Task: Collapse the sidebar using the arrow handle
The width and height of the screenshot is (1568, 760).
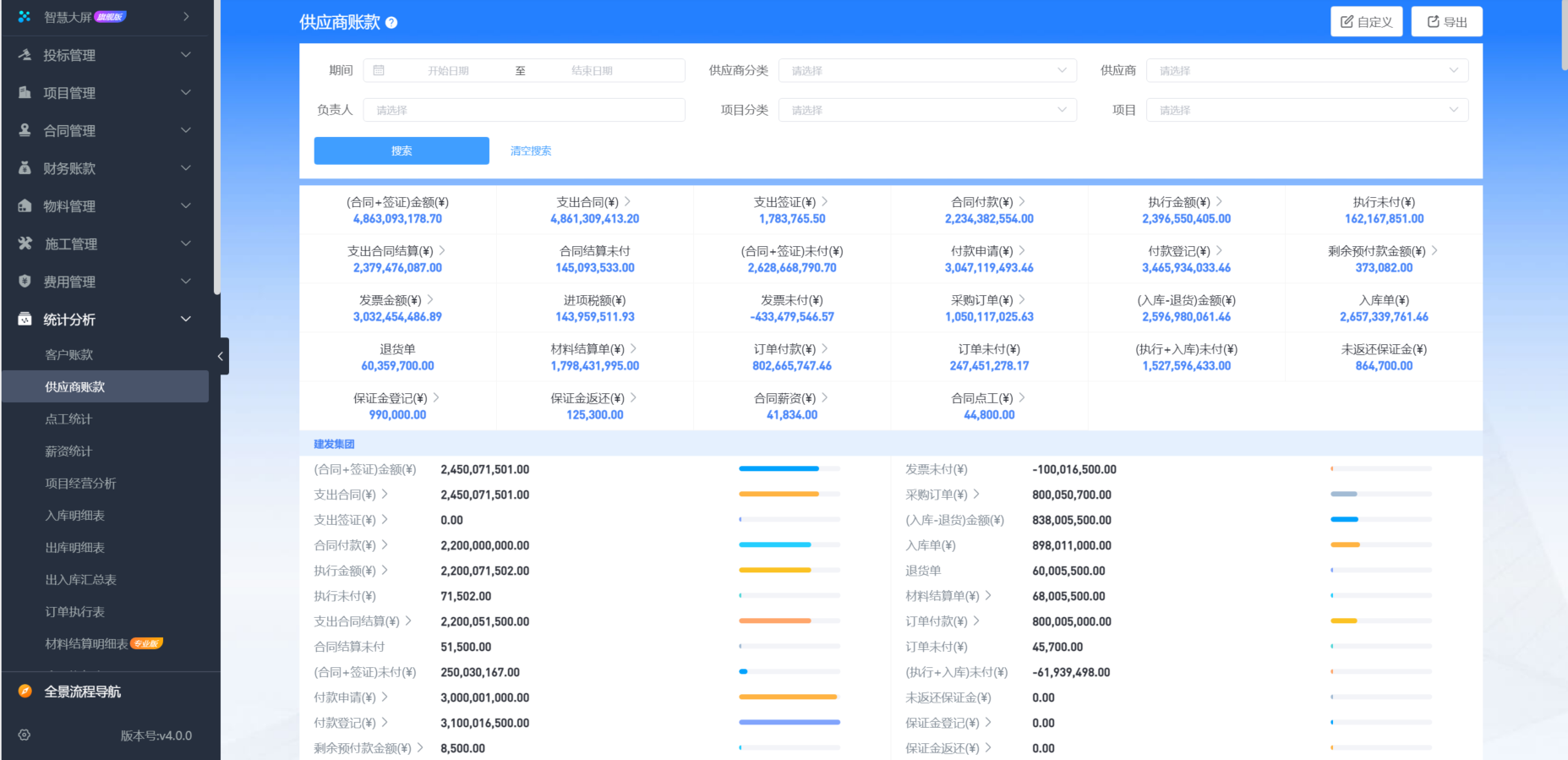Action: [x=221, y=356]
